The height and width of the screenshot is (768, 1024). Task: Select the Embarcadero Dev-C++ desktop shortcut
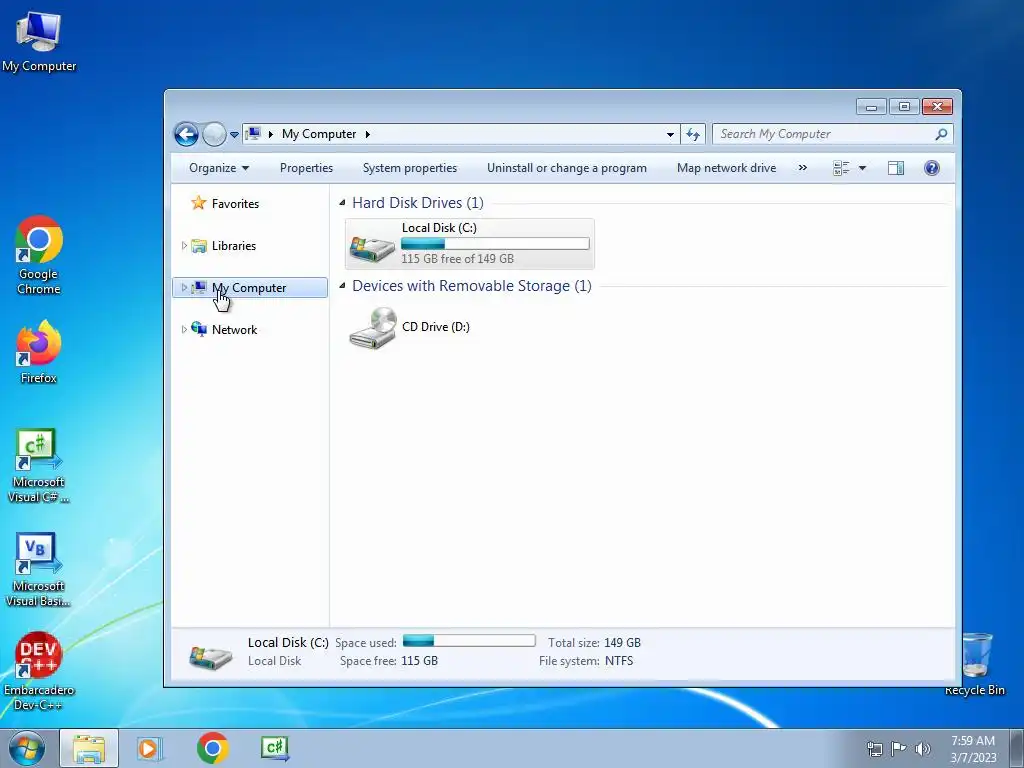pos(39,671)
